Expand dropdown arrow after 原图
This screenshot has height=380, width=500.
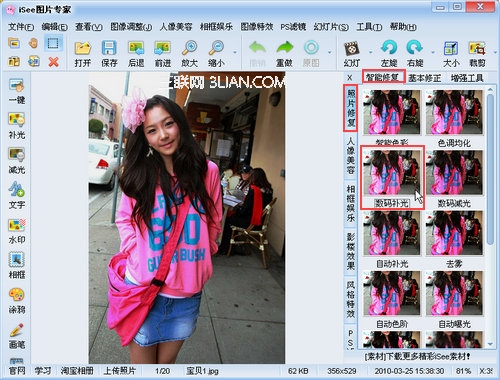tap(330, 52)
